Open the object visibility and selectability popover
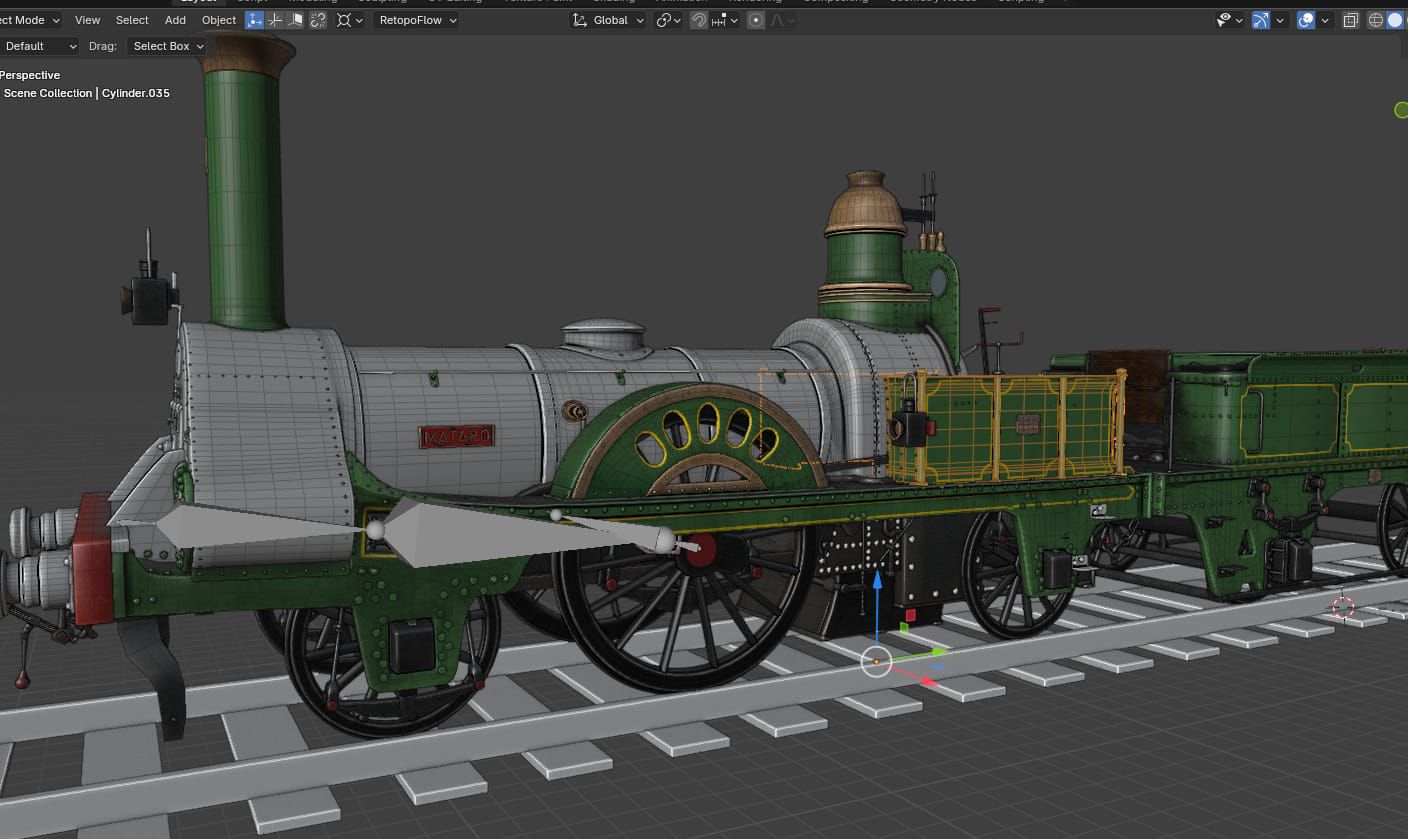 pyautogui.click(x=1229, y=20)
